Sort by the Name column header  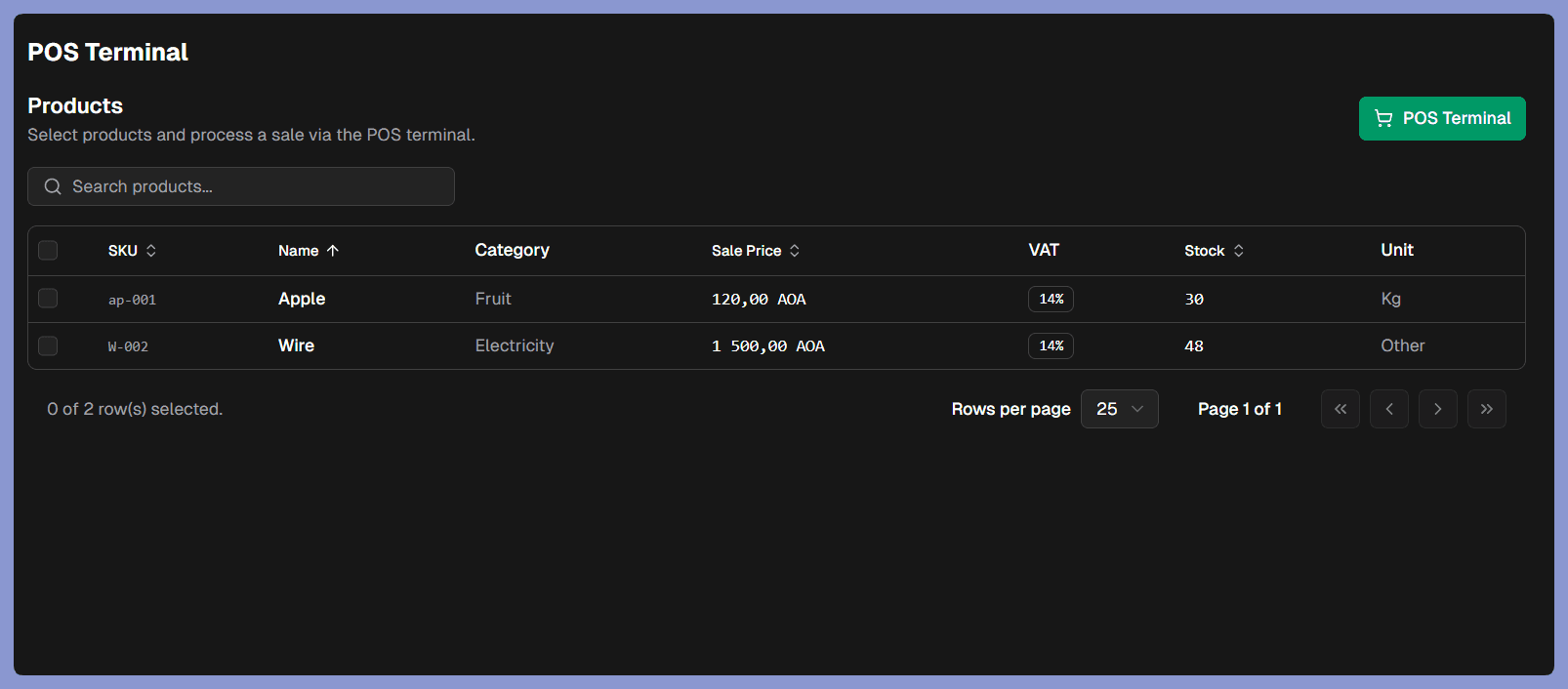[309, 251]
